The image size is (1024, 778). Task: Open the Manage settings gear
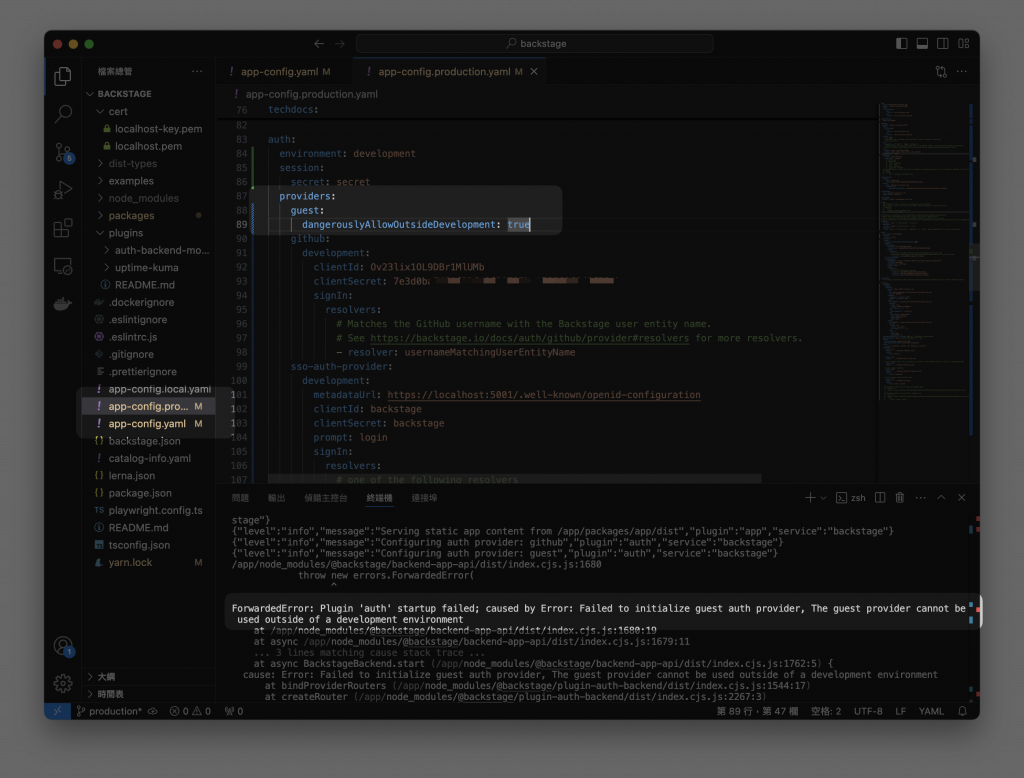coord(63,683)
